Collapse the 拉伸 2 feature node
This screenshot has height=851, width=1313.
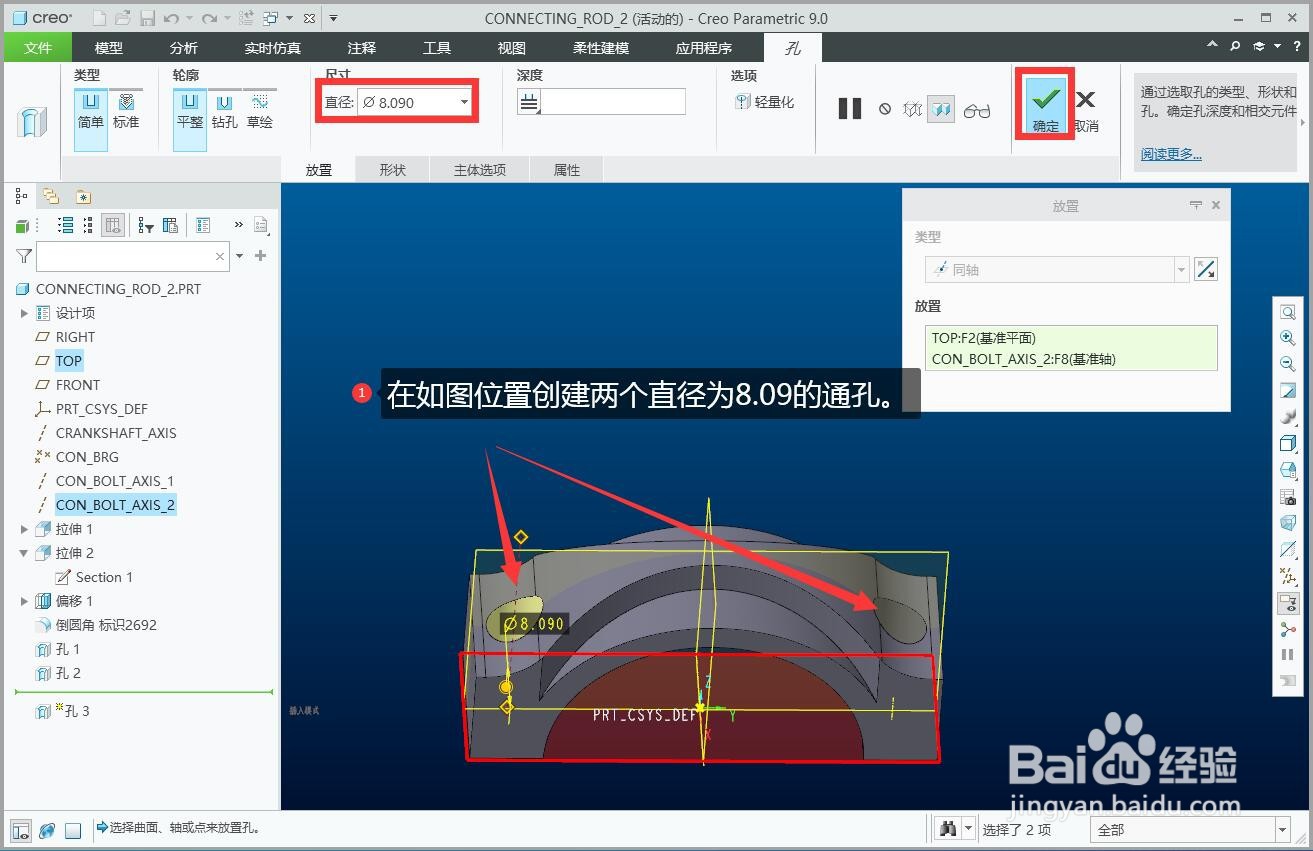[24, 553]
